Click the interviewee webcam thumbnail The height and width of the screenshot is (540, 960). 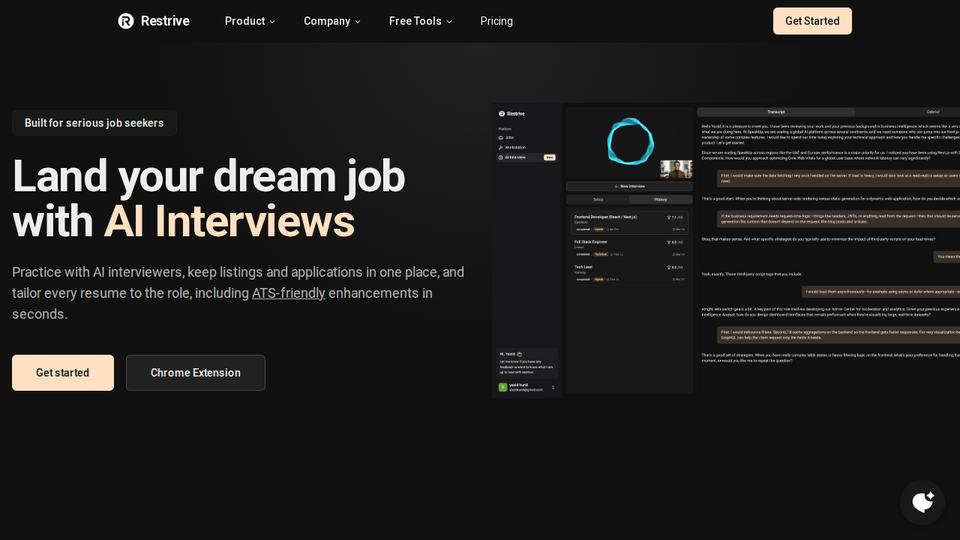676,168
